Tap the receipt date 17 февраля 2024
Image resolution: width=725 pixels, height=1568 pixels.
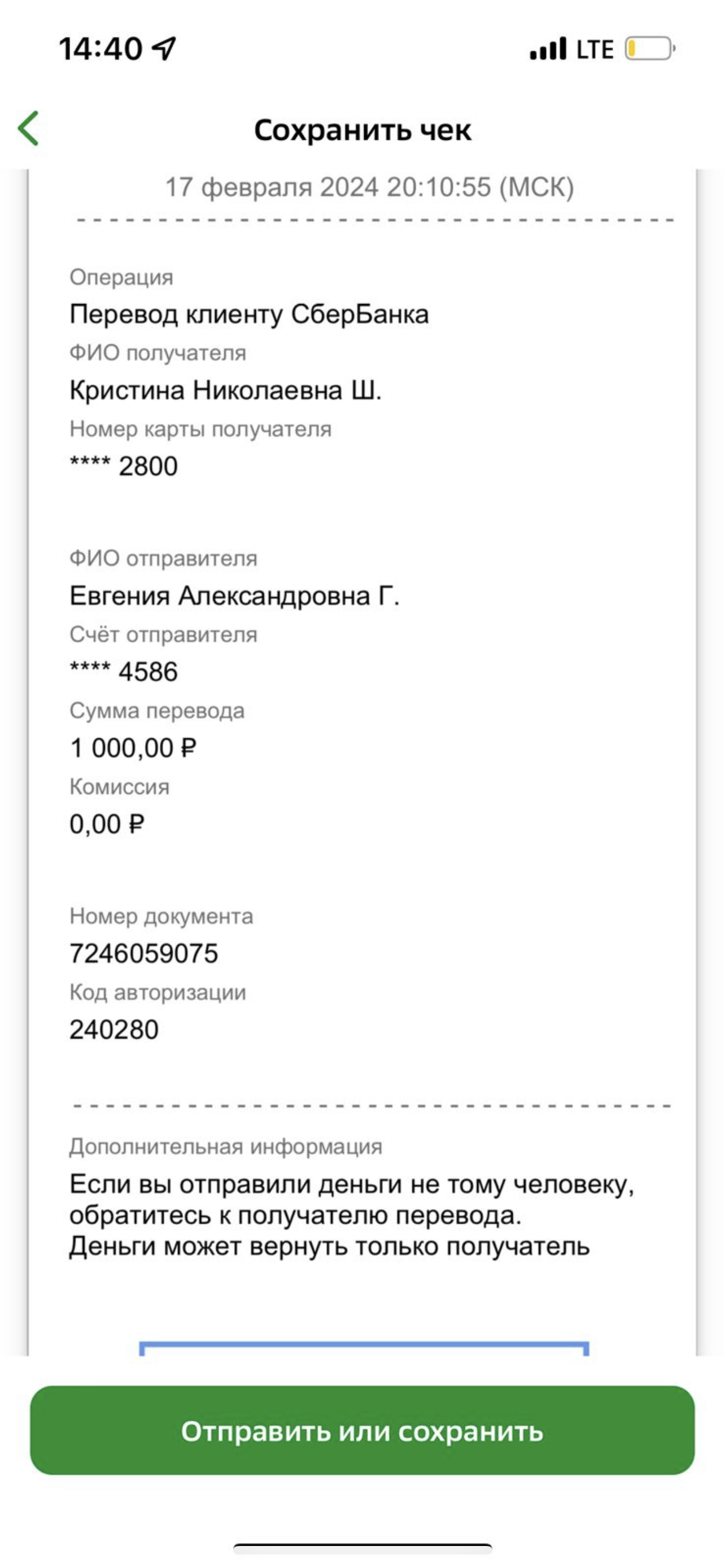click(272, 187)
